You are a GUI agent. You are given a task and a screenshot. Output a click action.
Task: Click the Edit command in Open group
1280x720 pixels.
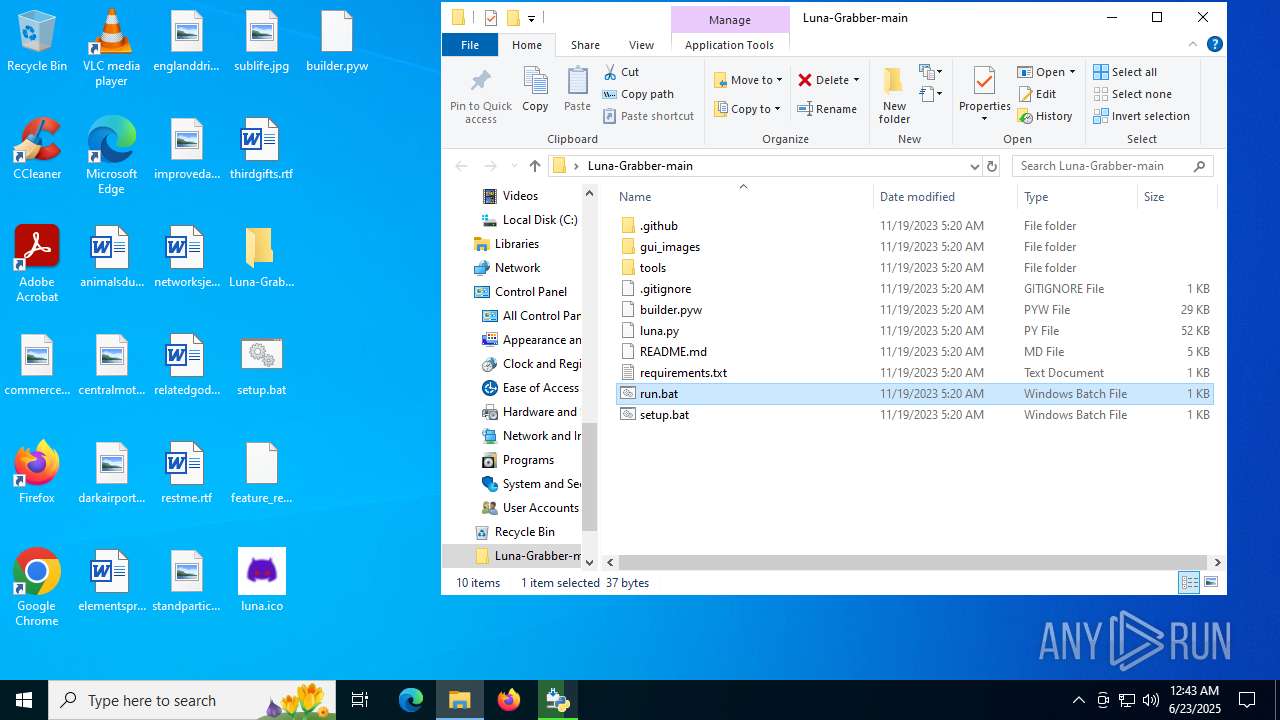[x=1037, y=94]
